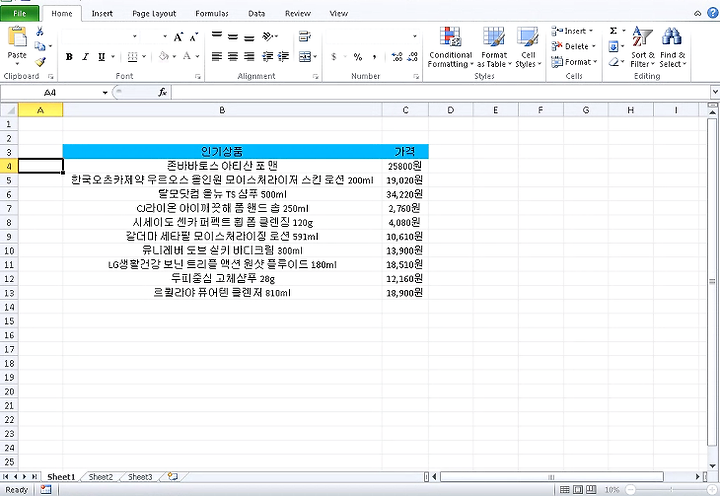The width and height of the screenshot is (720, 496).
Task: Switch to Normal view in status bar
Action: pos(565,490)
